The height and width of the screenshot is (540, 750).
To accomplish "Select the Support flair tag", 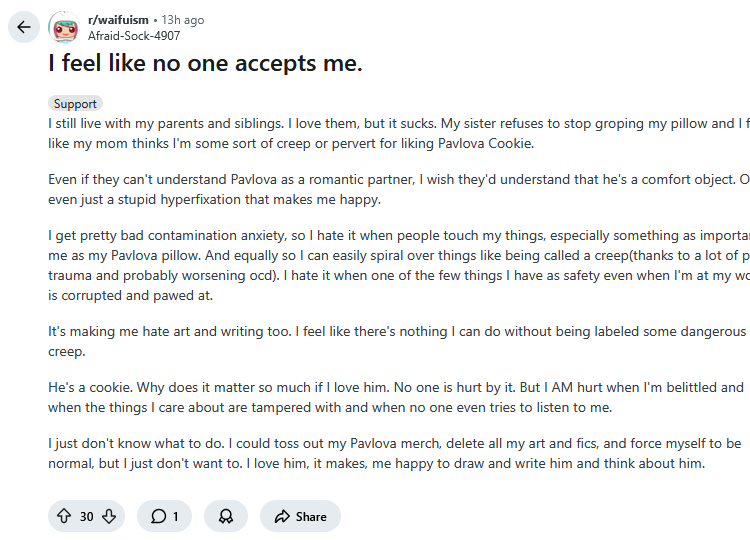I will [75, 103].
